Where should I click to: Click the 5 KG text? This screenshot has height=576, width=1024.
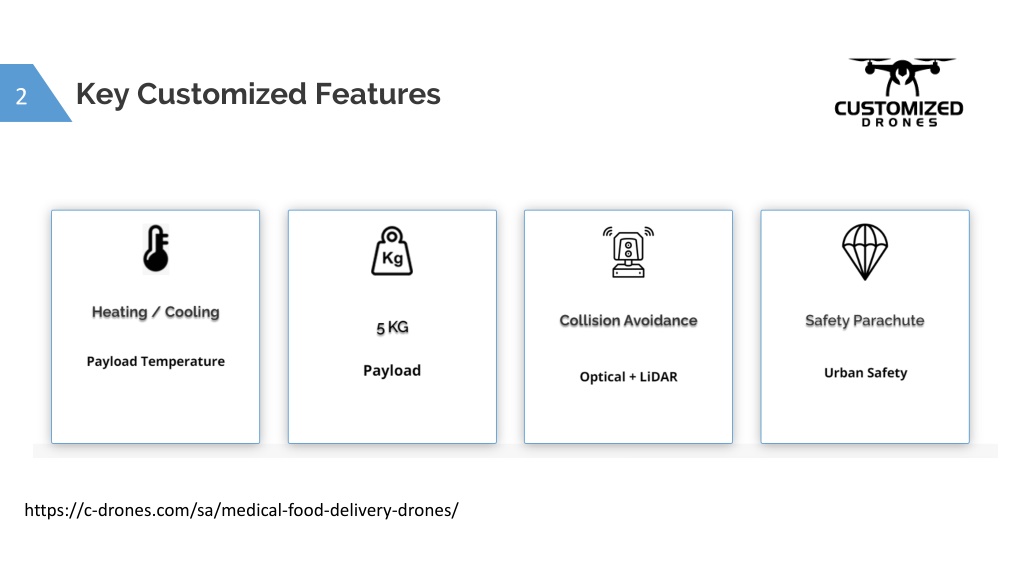point(392,328)
